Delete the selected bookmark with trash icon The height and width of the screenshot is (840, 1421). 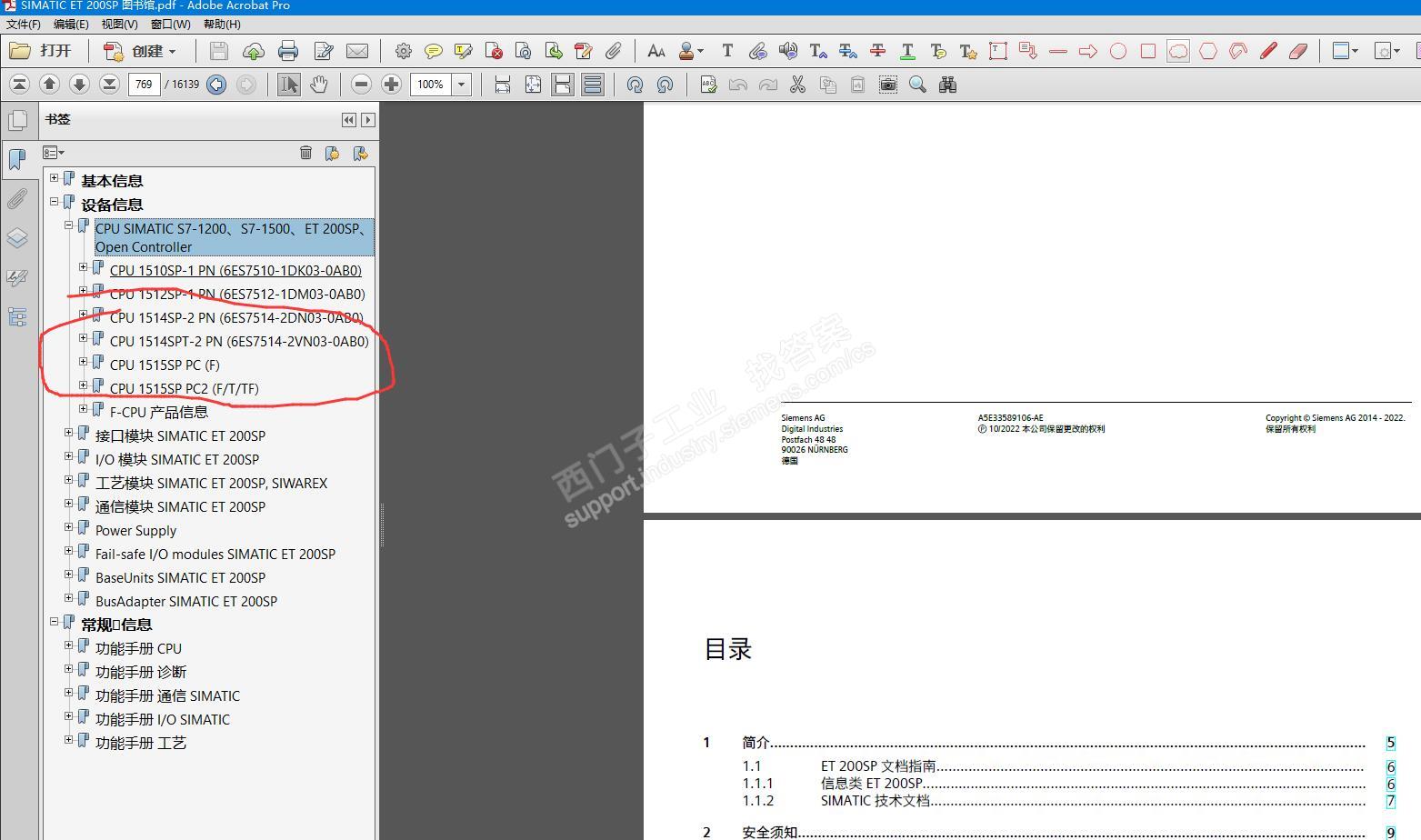click(x=305, y=153)
